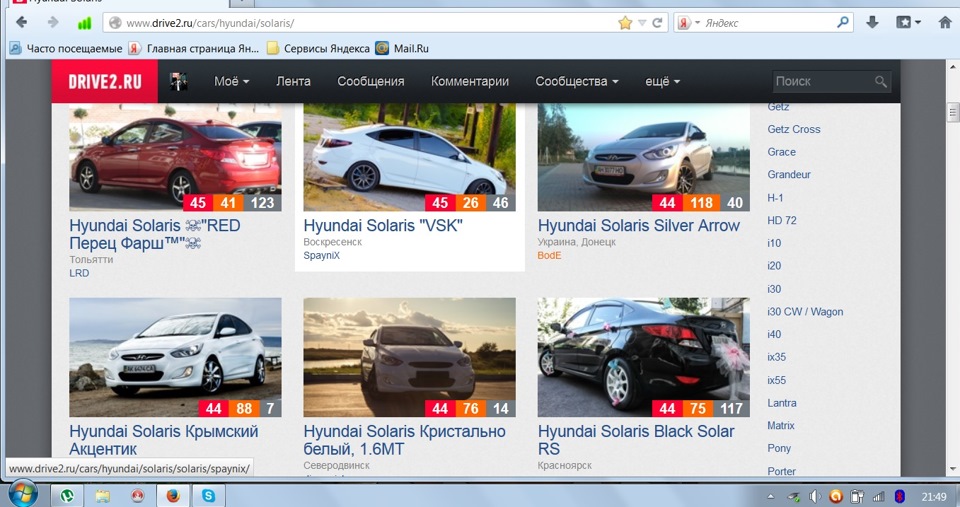Open the file explorer taskbar icon
The image size is (960, 507).
click(102, 495)
